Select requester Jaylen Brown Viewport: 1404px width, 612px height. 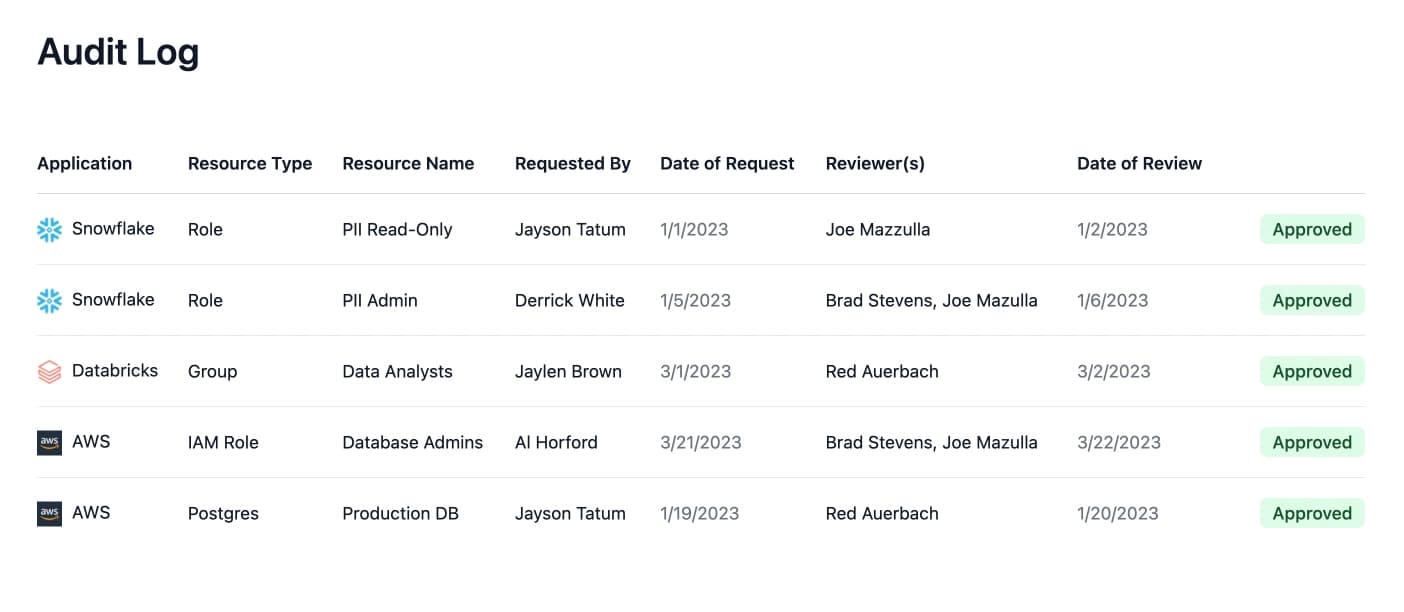(568, 372)
